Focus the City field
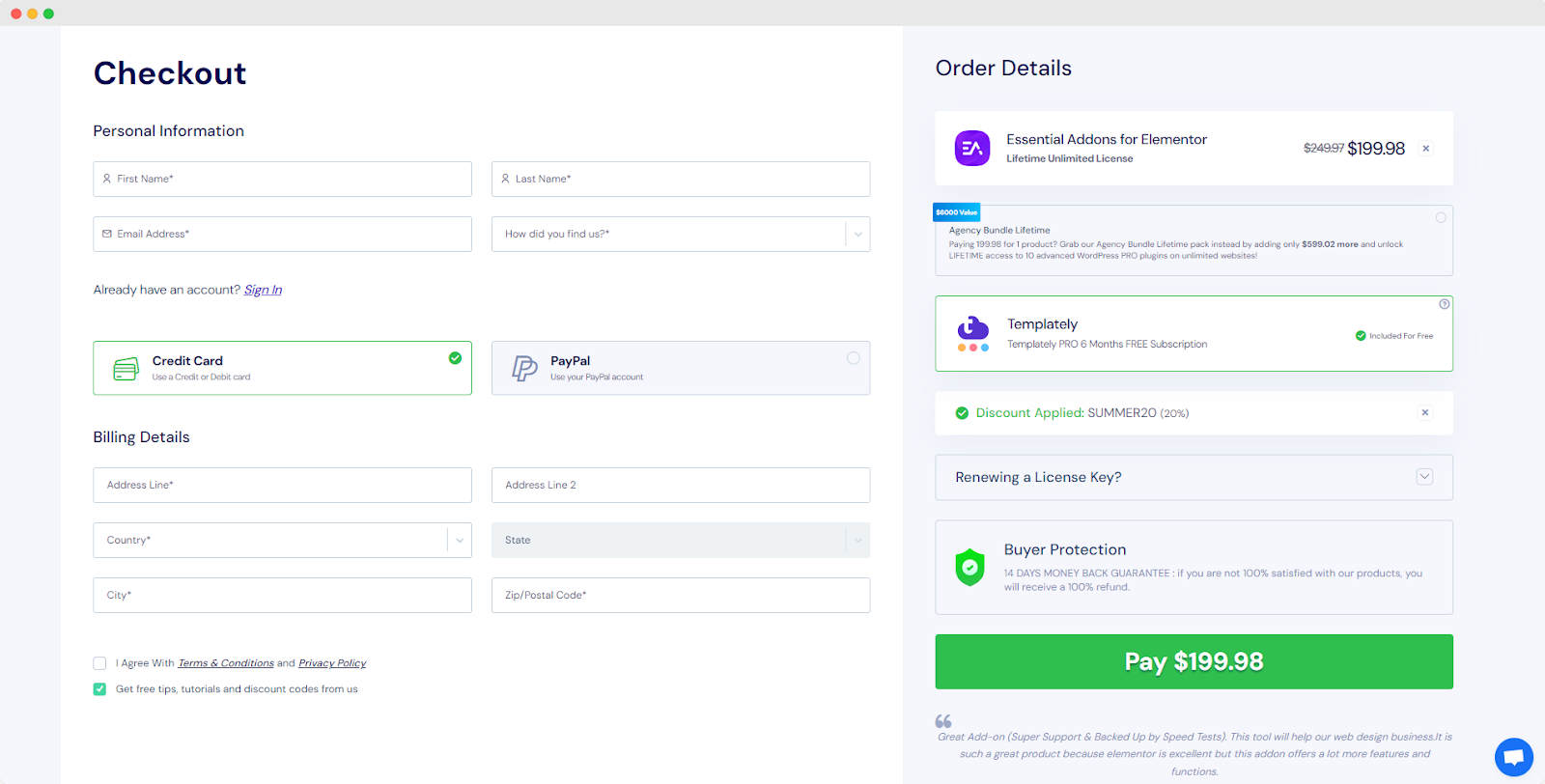 tap(282, 595)
